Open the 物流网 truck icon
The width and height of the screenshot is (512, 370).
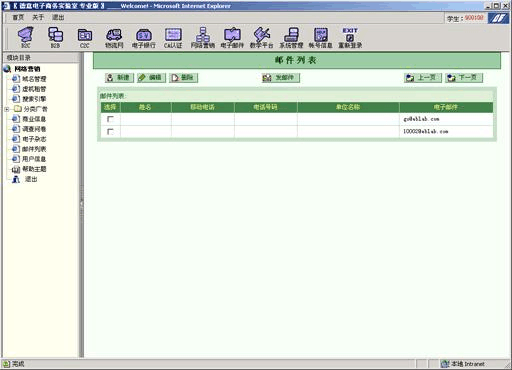coord(114,37)
